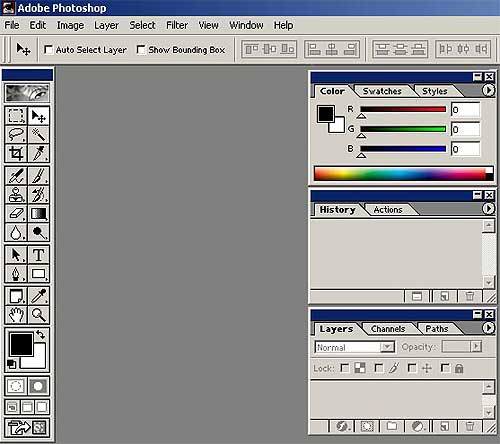Toggle lock image pixels checkbox
This screenshot has height=444, width=500.
pyautogui.click(x=378, y=368)
